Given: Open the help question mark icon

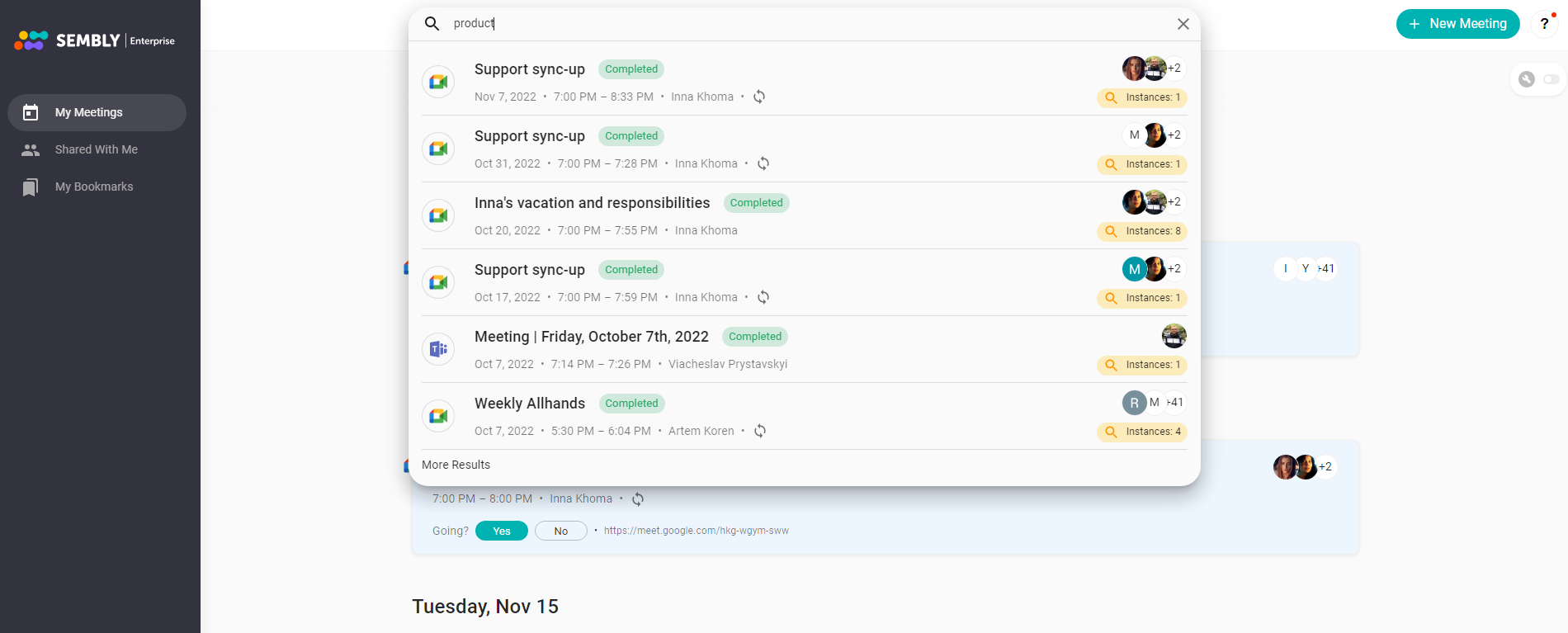Looking at the screenshot, I should [x=1544, y=24].
